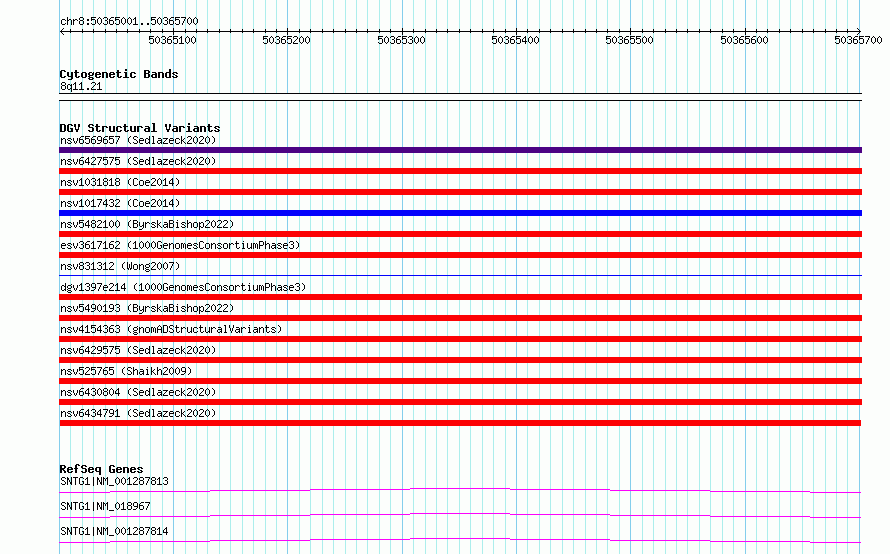890x554 pixels.
Task: Open esv3617162 (1000GenomesConsortiumPhase3) label
Action: [x=180, y=245]
